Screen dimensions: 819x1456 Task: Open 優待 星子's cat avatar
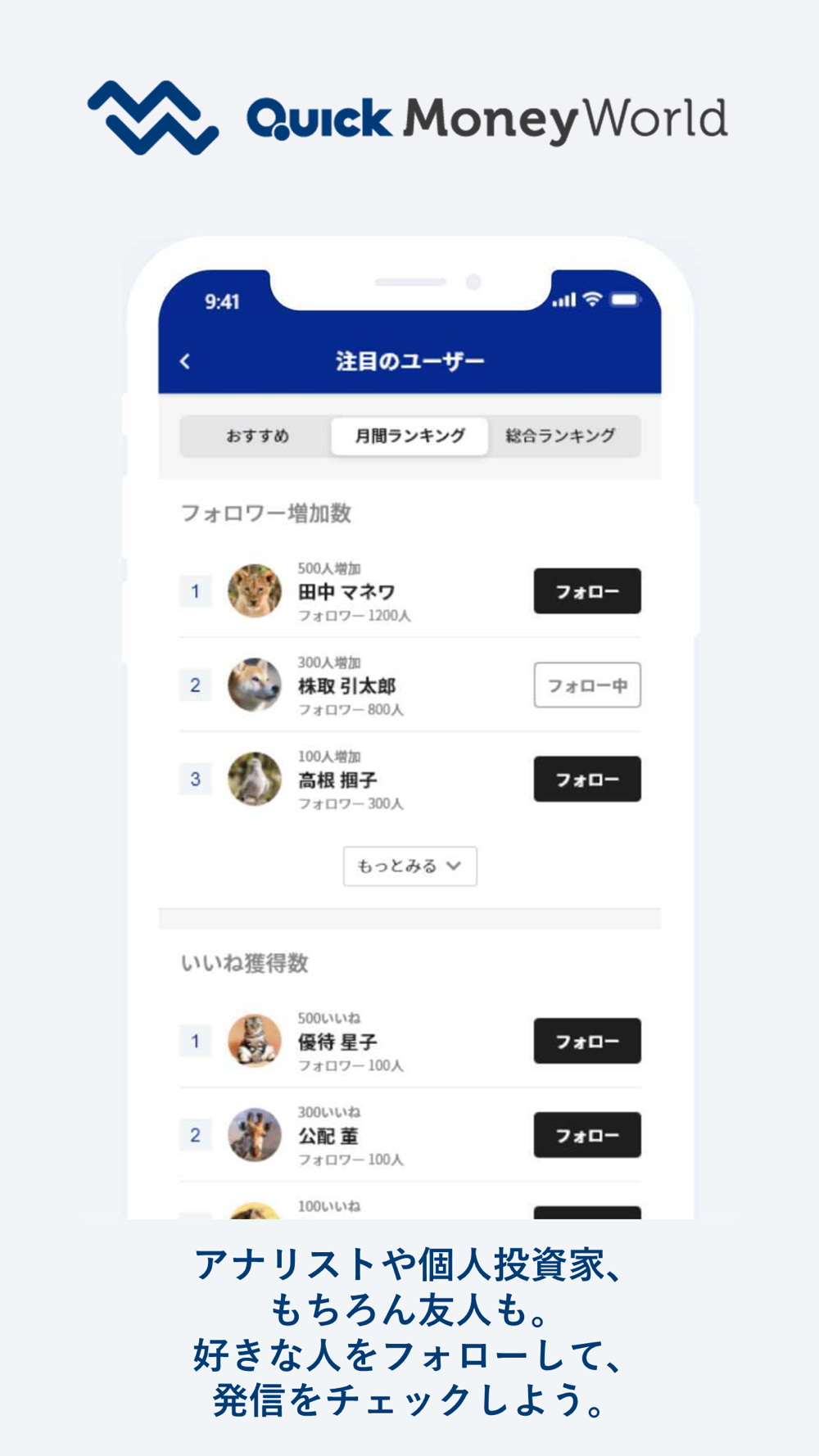point(254,1041)
